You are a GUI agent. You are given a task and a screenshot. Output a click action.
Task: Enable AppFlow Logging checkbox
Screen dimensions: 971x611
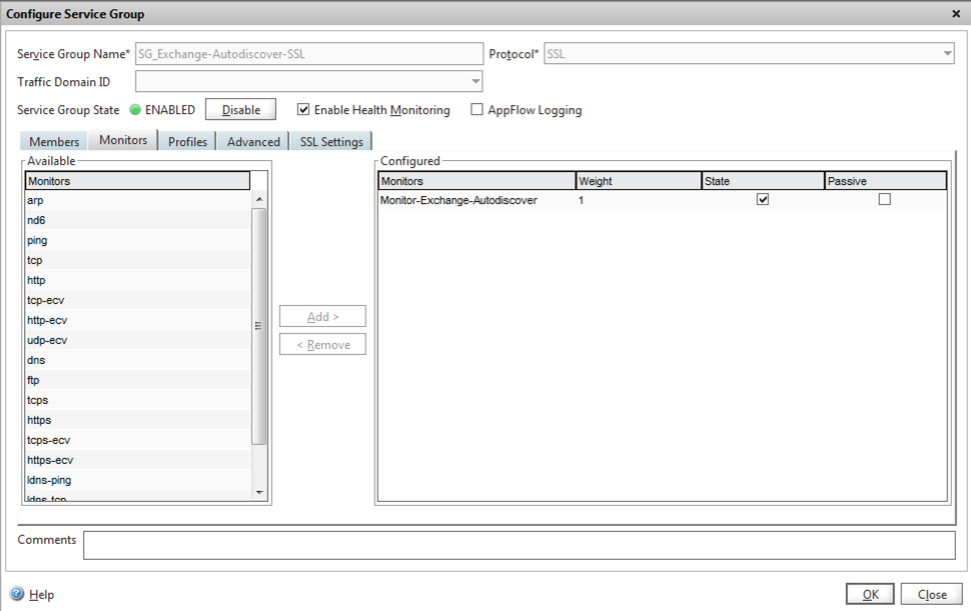coord(477,110)
